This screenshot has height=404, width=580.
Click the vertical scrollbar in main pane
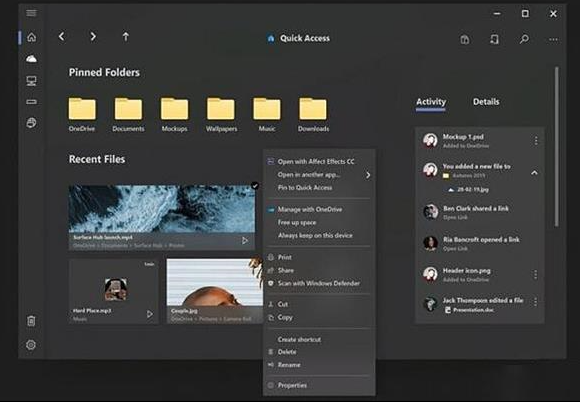point(557,146)
